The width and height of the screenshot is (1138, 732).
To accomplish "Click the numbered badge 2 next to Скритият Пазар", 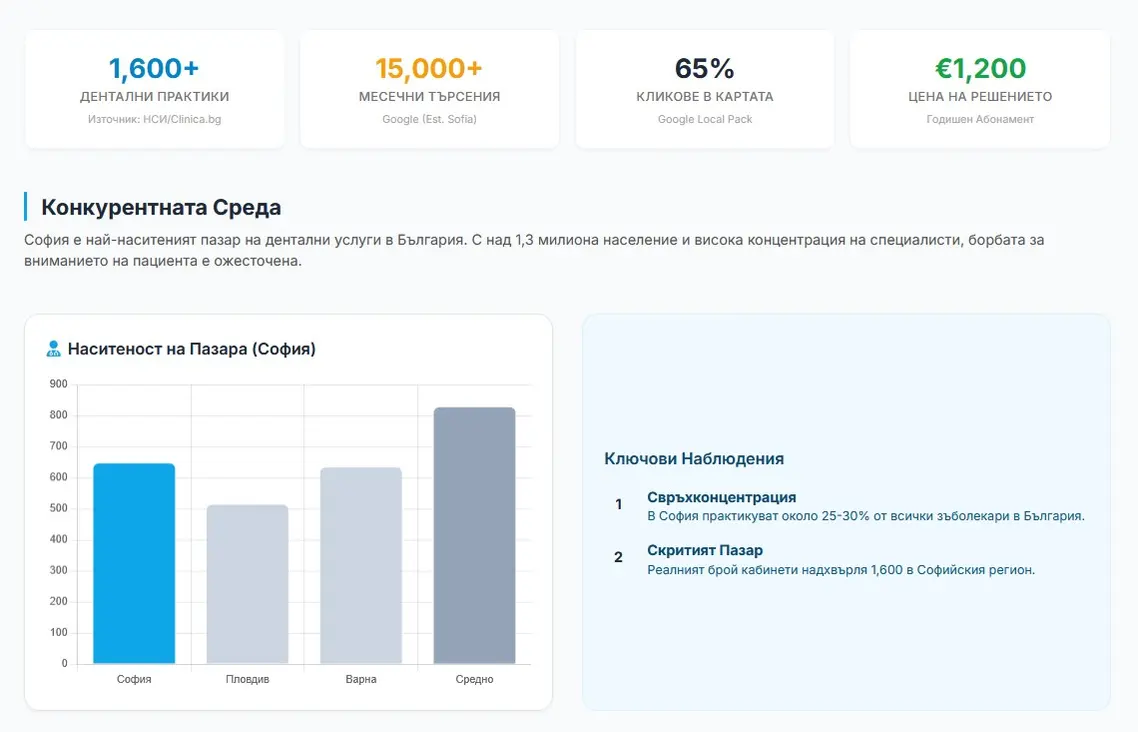I will pos(618,558).
